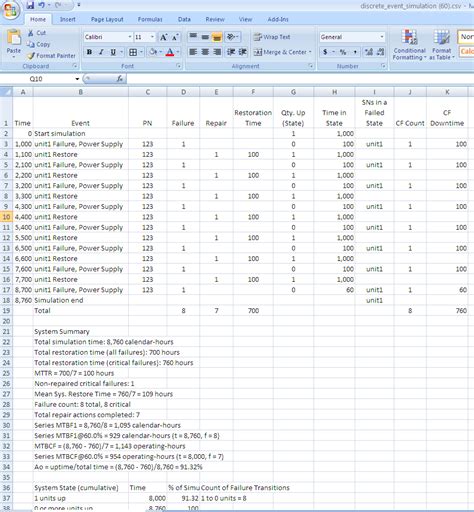The width and height of the screenshot is (474, 512).
Task: Toggle Italic formatting
Action: pos(101,52)
